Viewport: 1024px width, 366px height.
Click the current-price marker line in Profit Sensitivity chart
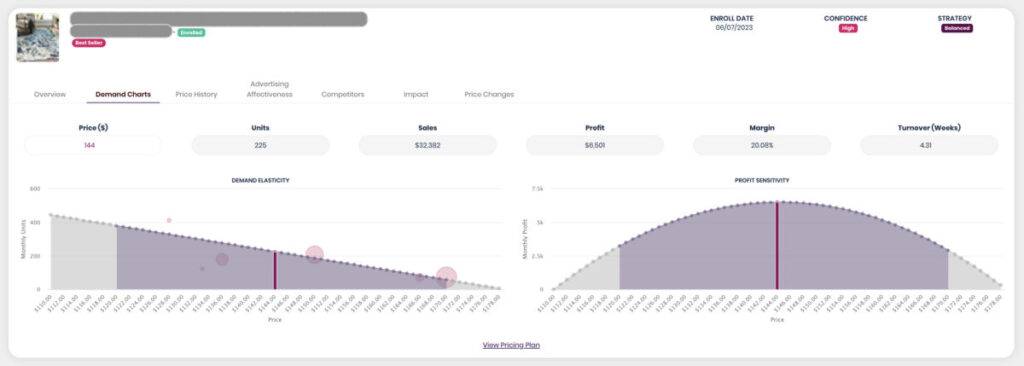point(777,246)
